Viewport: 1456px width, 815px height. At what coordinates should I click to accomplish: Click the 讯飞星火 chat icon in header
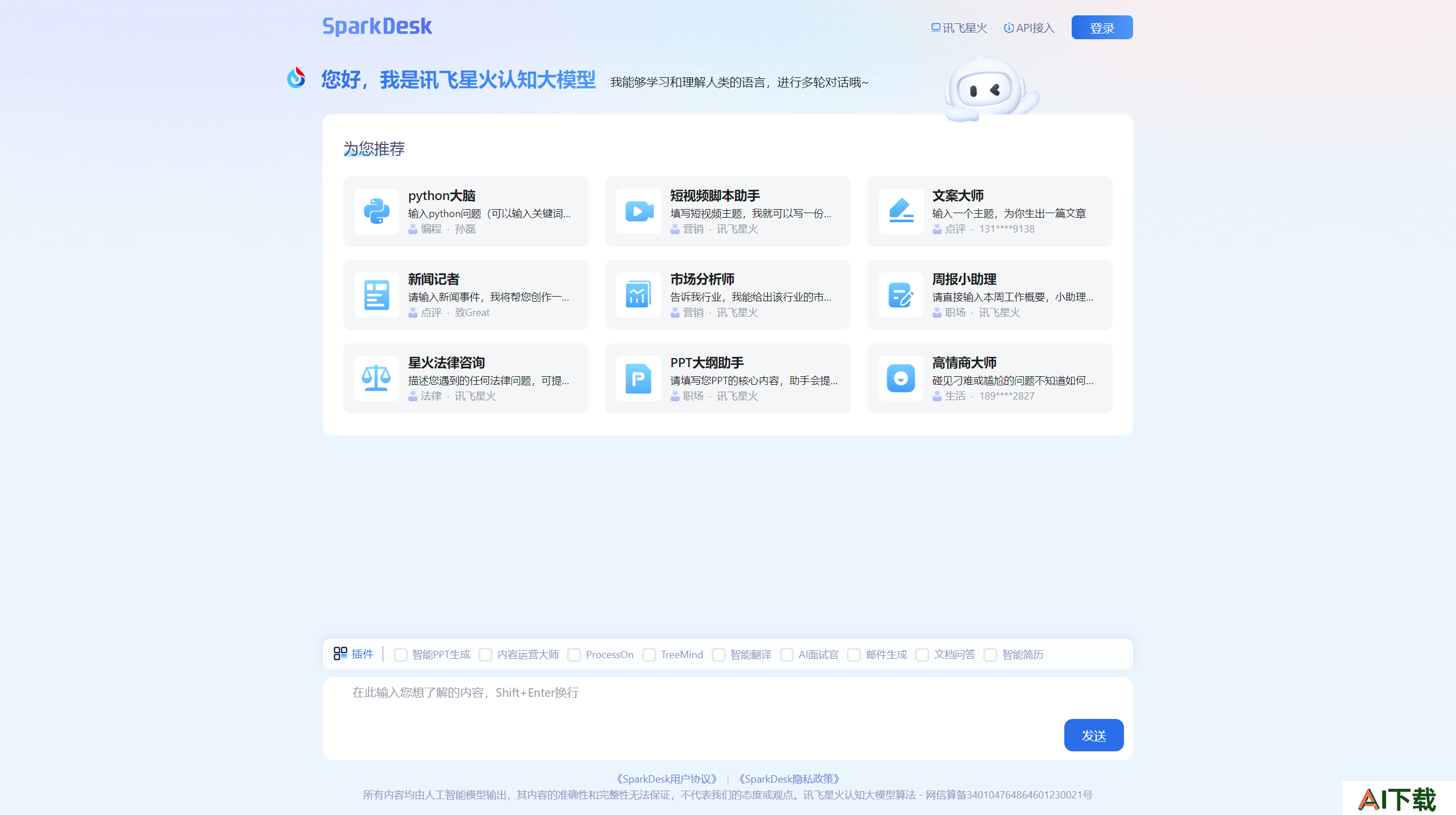pos(935,27)
